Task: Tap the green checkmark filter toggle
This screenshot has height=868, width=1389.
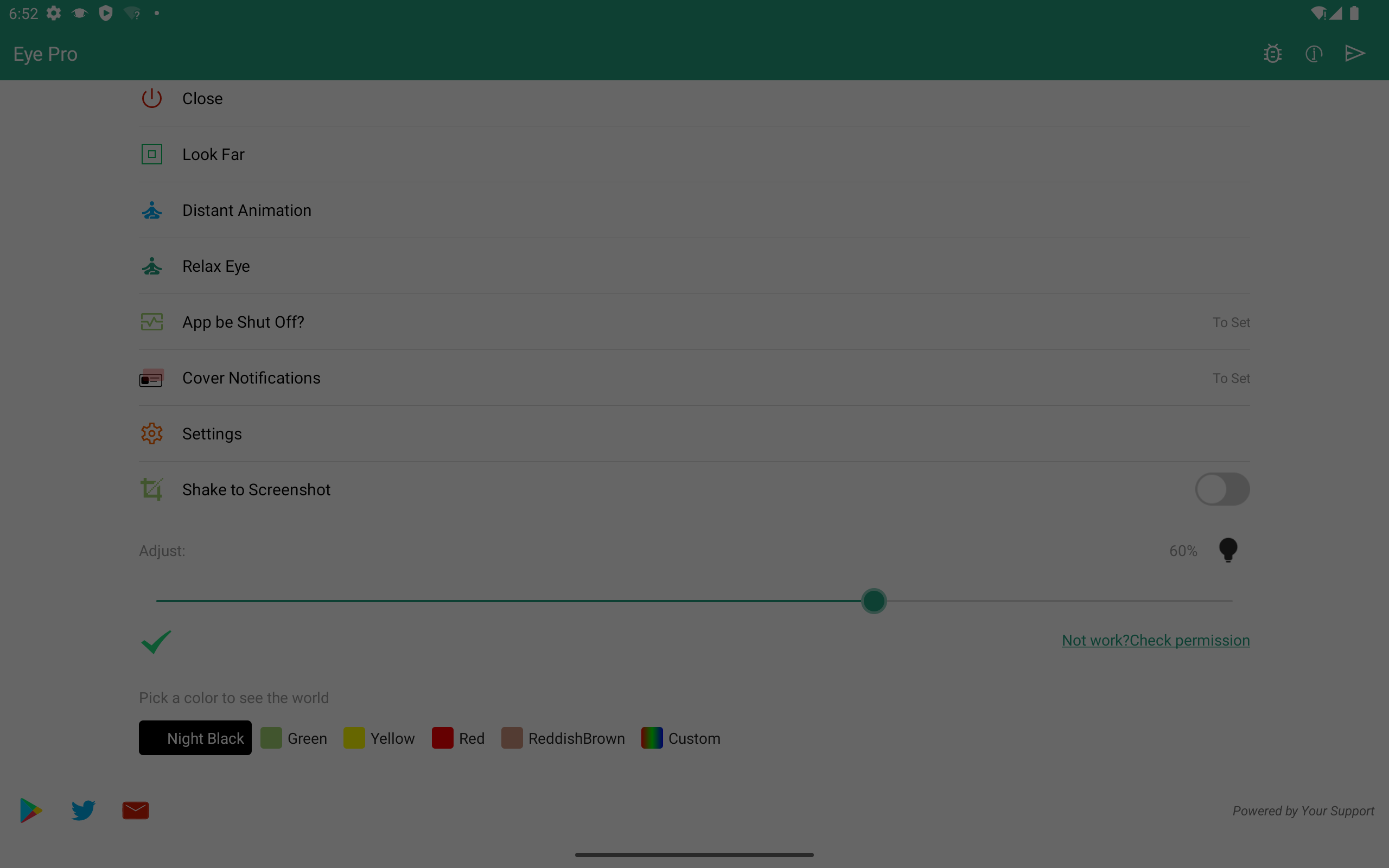Action: (156, 641)
